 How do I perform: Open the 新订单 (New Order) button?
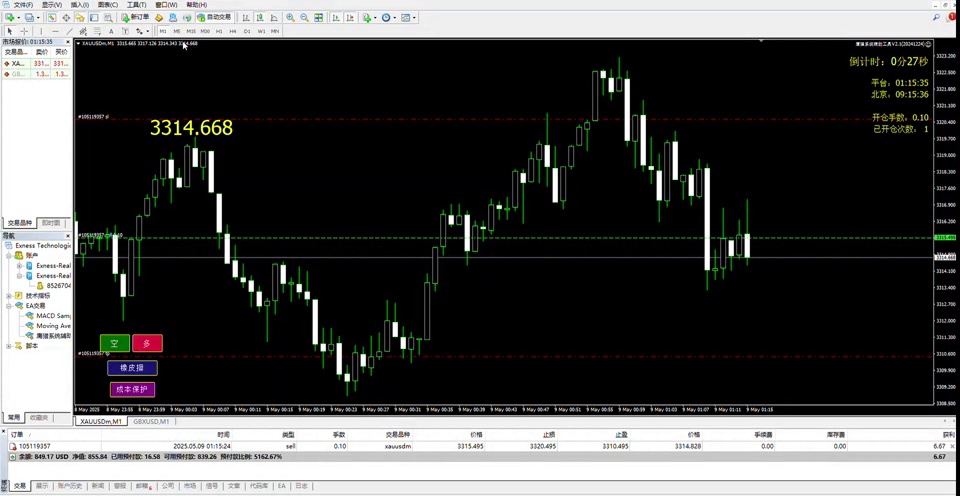(x=135, y=18)
